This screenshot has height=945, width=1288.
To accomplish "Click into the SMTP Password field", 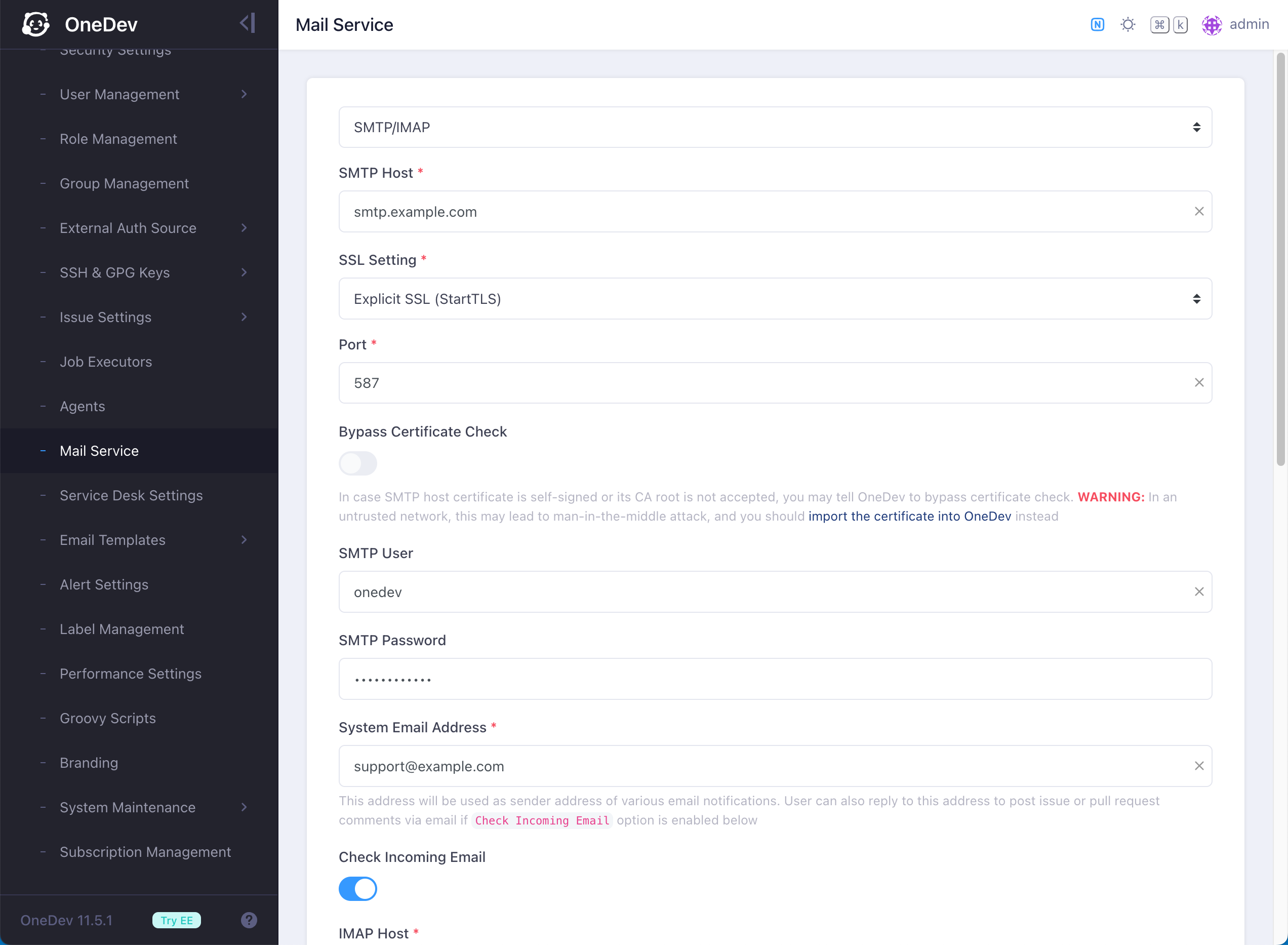I will tap(775, 679).
